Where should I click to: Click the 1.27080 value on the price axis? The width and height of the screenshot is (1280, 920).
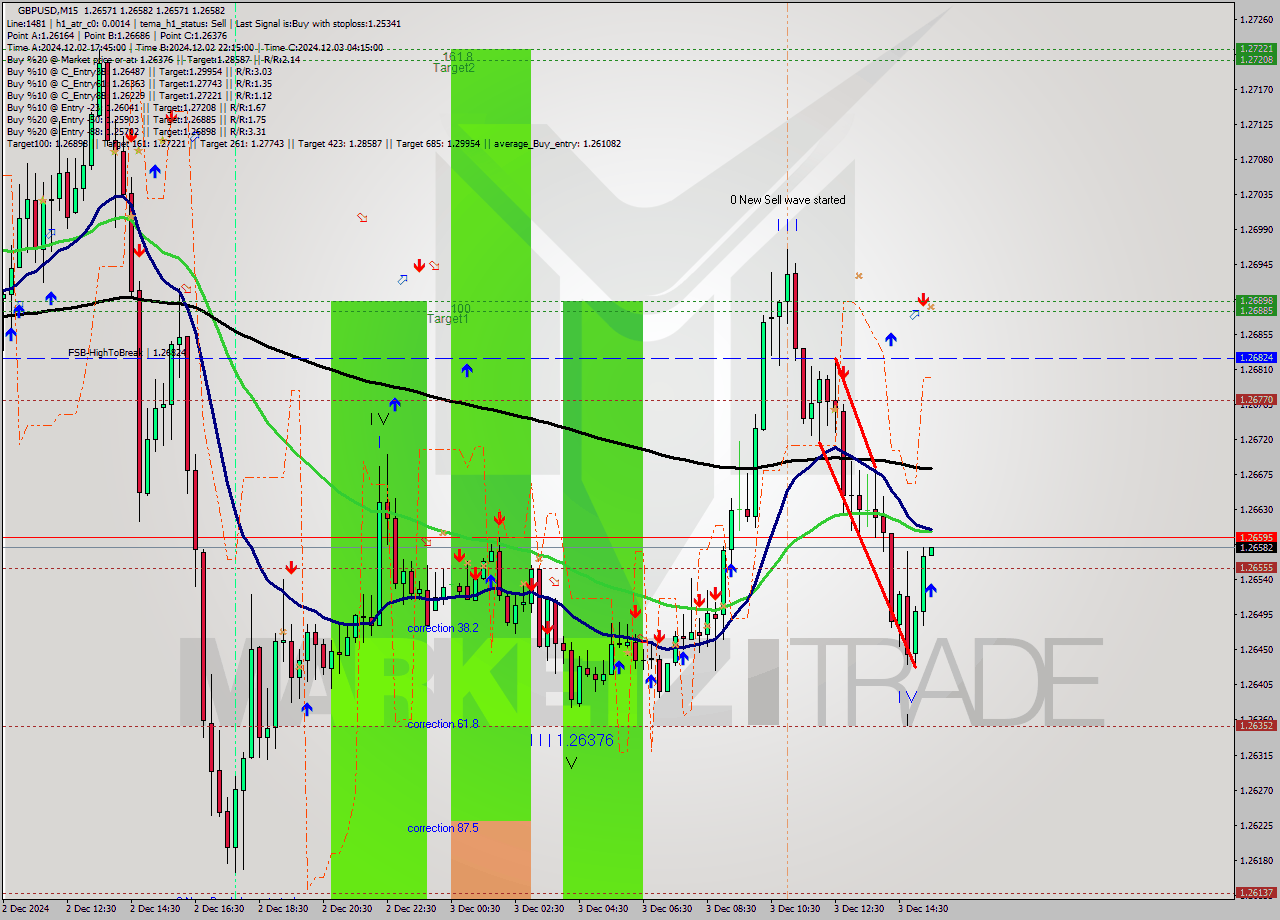coord(1256,159)
